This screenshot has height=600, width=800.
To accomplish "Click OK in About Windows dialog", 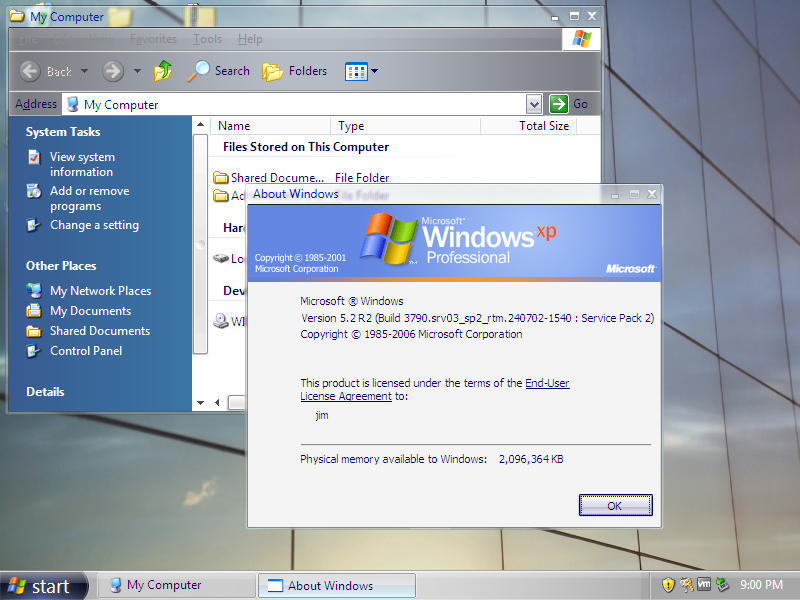I will coord(615,506).
